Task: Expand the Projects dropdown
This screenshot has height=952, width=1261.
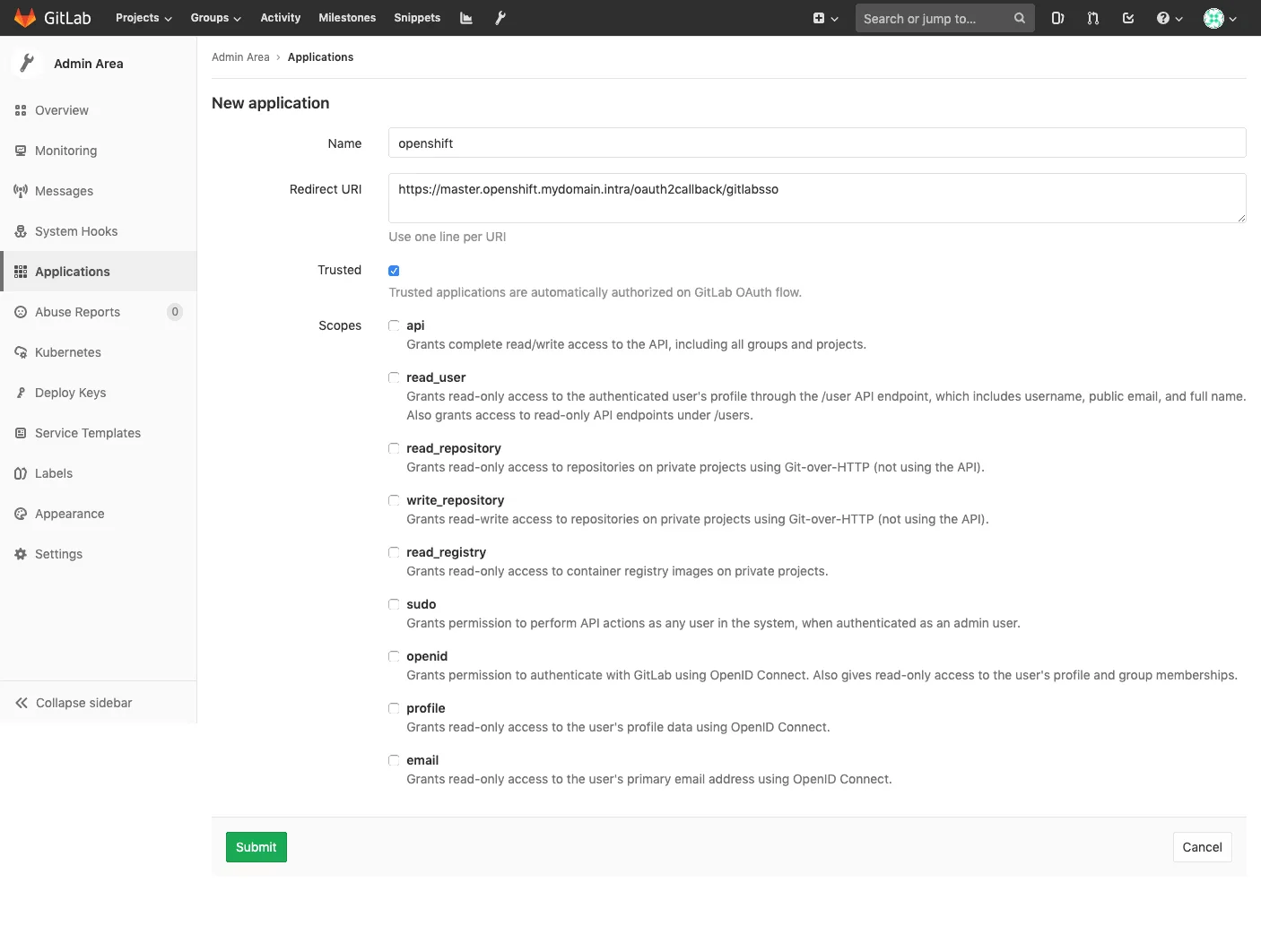Action: 143,18
